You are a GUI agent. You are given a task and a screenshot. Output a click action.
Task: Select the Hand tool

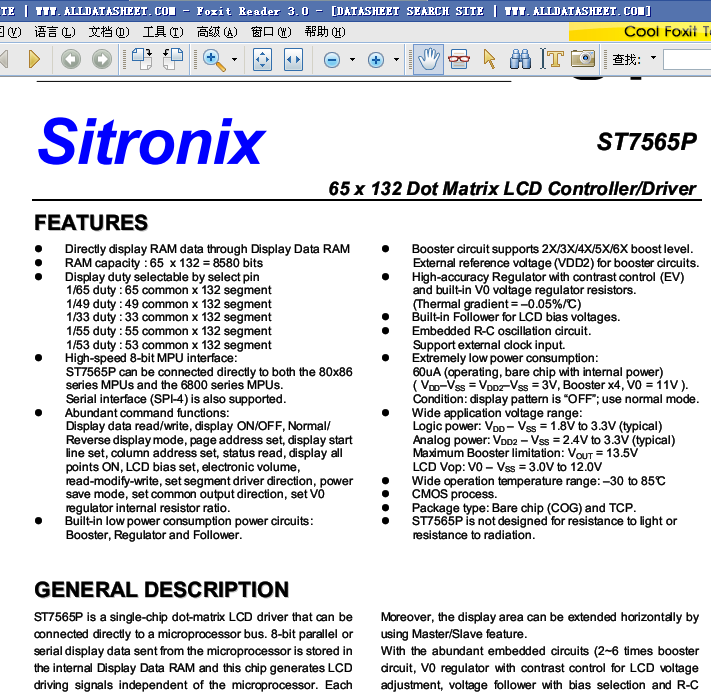[429, 59]
